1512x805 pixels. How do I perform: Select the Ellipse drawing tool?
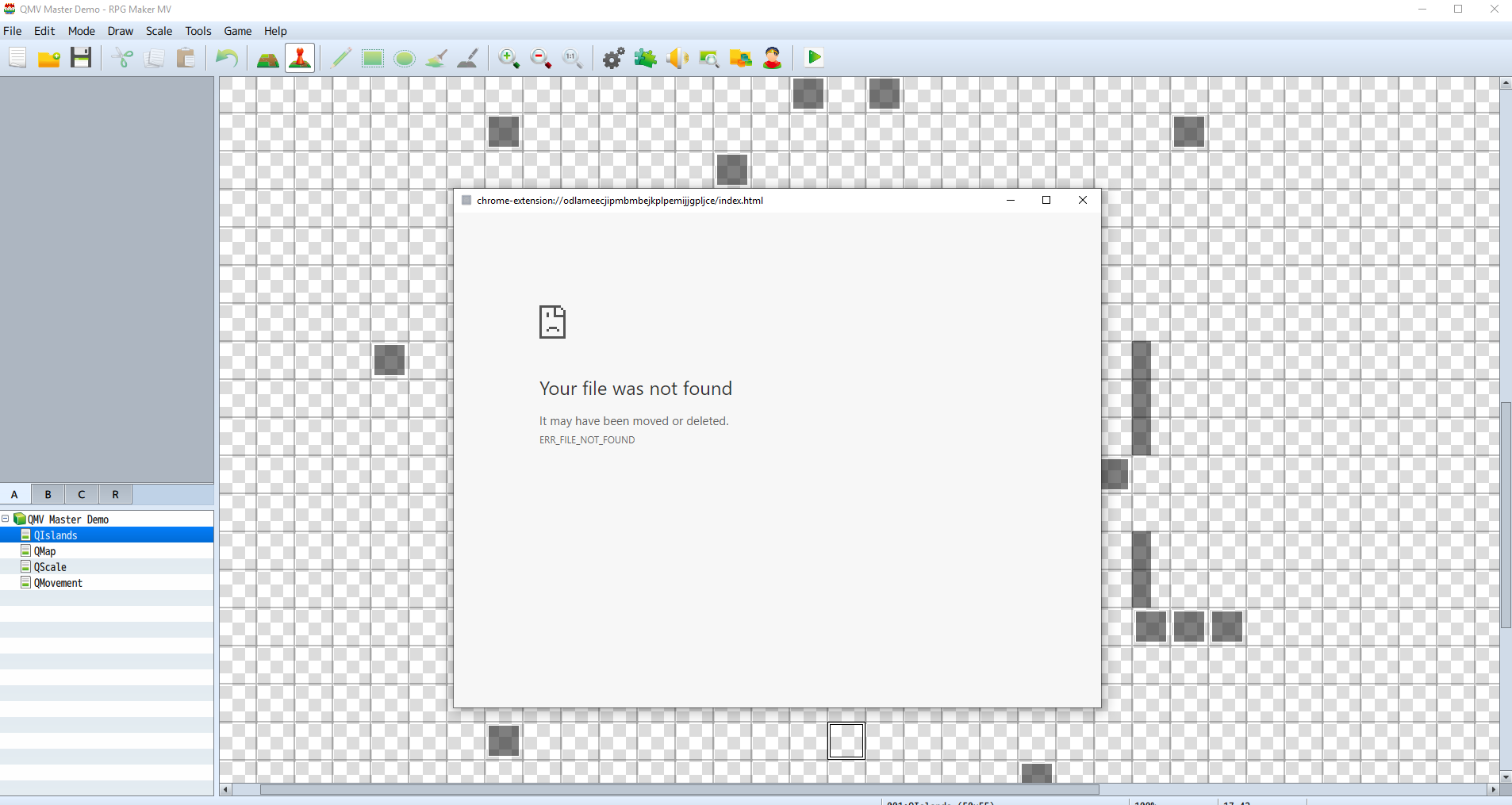point(405,58)
